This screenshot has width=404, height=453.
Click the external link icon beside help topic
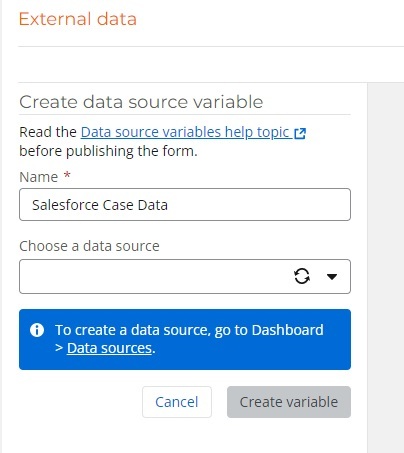pos(300,133)
